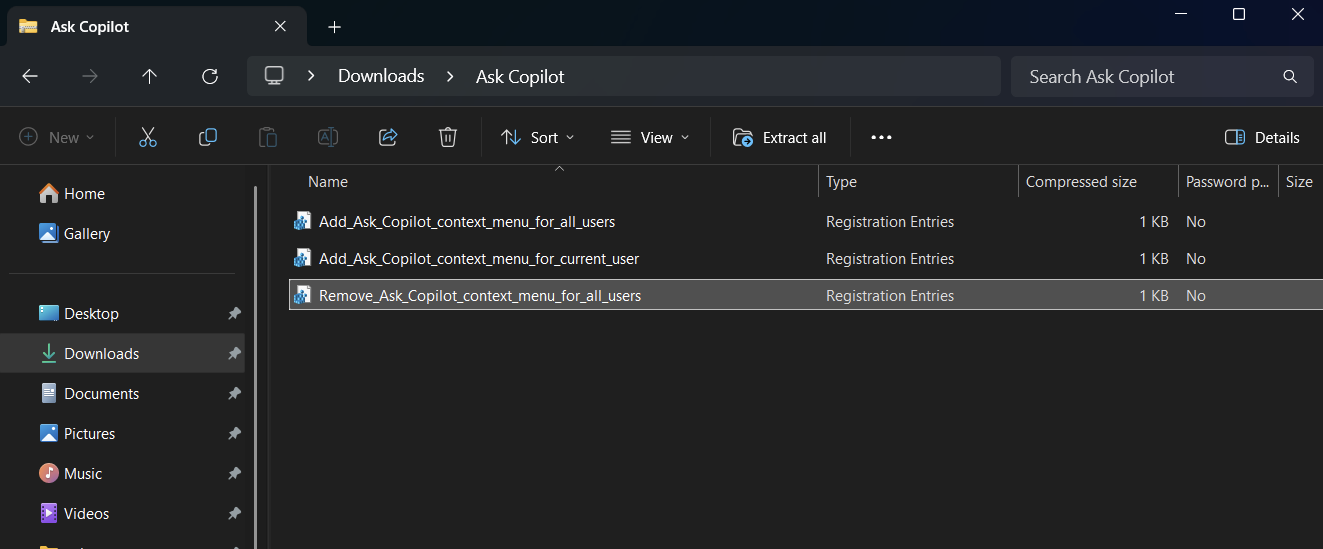Click the pin icon beside Videos
Screen dimensions: 1323x549
pyautogui.click(x=234, y=514)
